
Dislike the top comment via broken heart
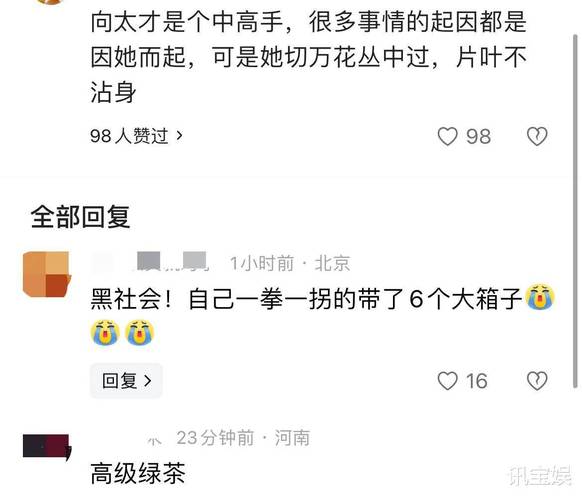pyautogui.click(x=537, y=136)
